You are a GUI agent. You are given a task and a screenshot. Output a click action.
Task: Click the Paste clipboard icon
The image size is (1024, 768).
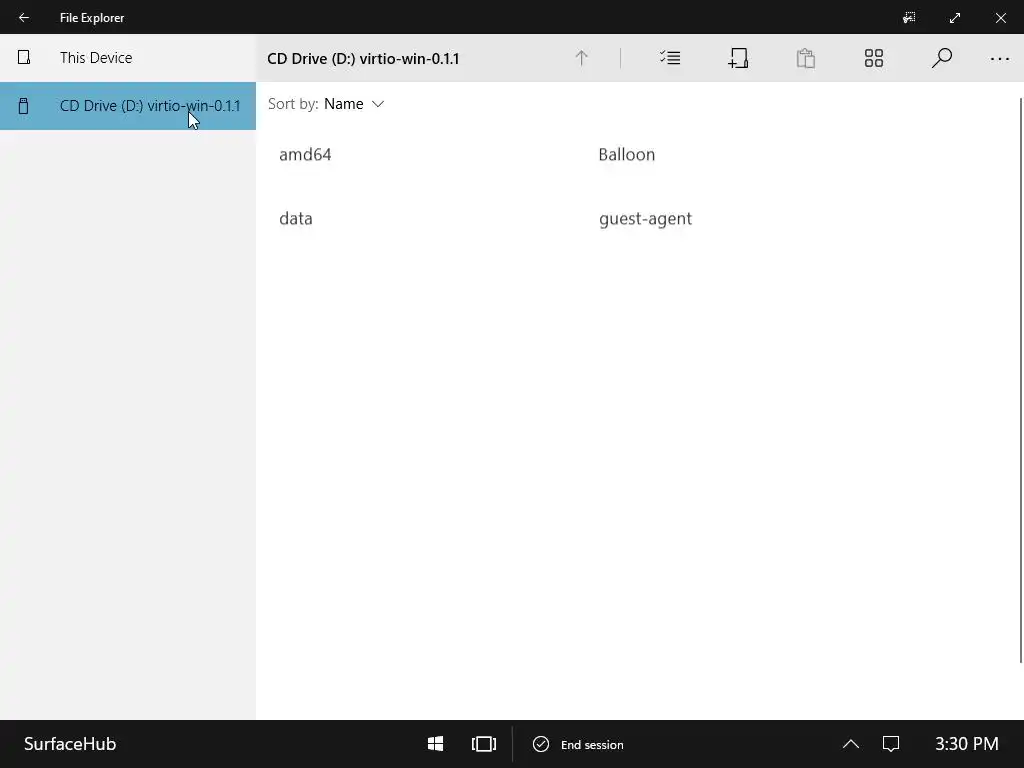(x=806, y=58)
